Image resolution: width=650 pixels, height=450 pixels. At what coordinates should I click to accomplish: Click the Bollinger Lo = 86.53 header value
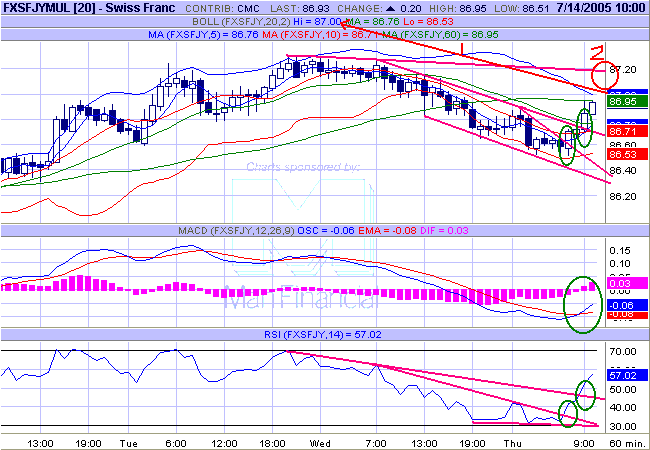point(428,22)
